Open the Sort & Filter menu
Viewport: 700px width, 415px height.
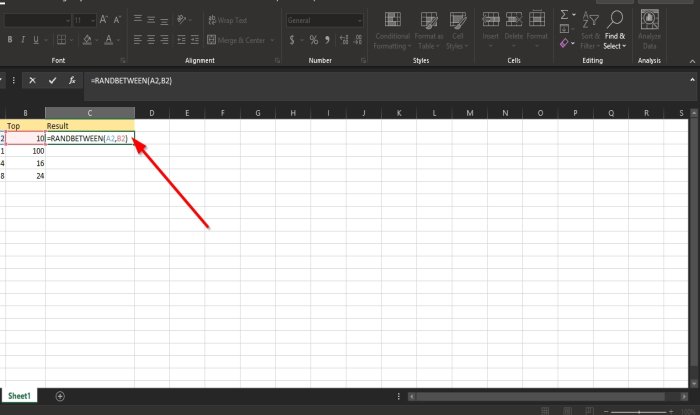click(591, 30)
